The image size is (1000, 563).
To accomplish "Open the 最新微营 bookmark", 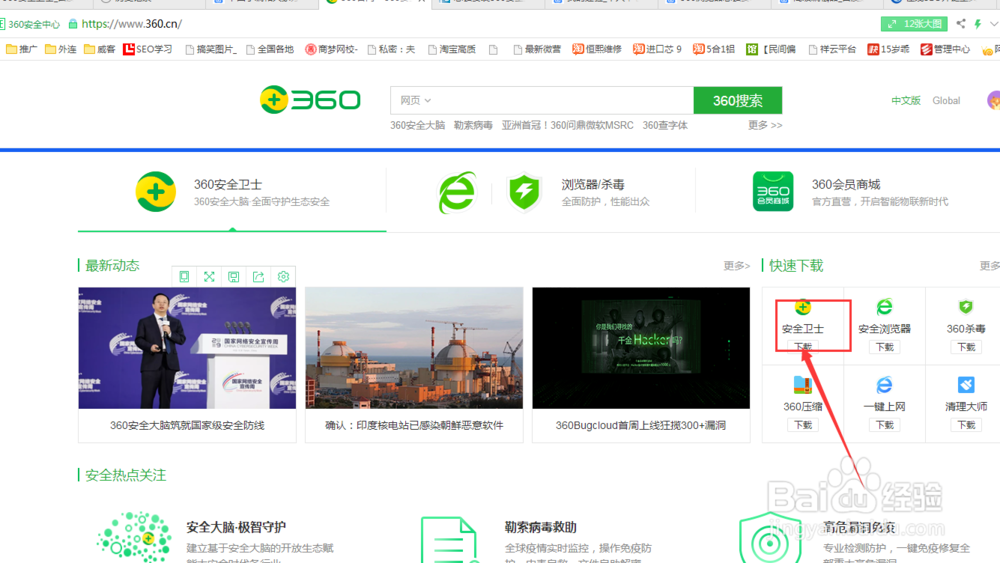I will pos(537,49).
